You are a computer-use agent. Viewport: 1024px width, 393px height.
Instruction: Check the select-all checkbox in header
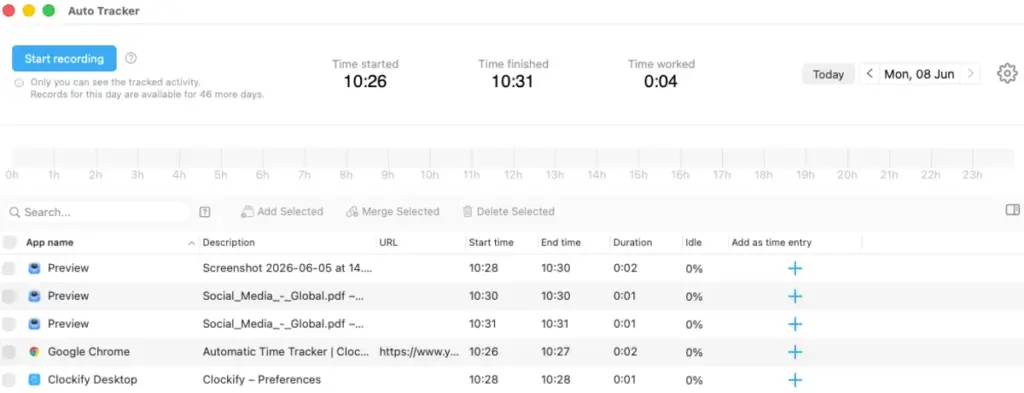[x=9, y=242]
